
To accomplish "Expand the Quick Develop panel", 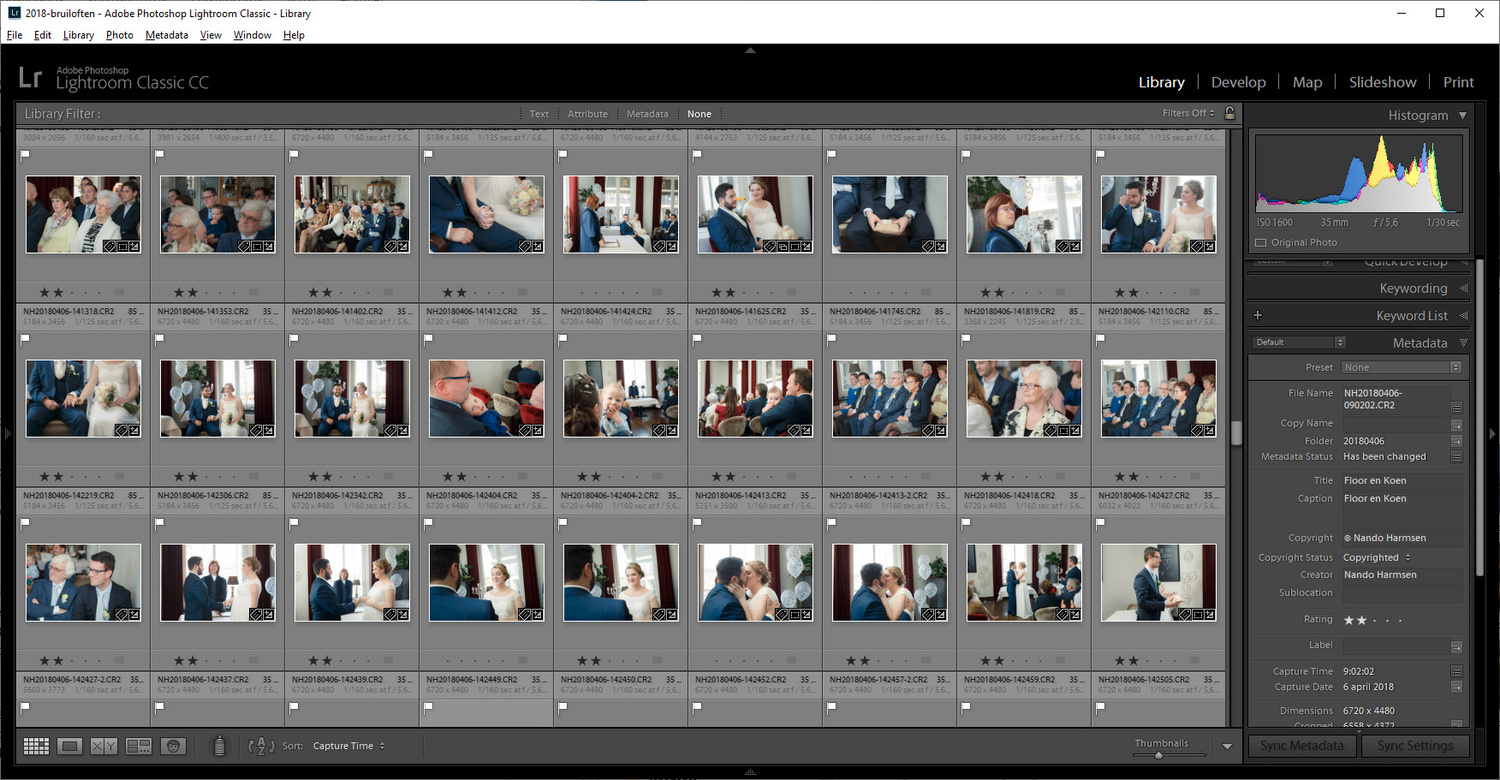I will pyautogui.click(x=1463, y=262).
